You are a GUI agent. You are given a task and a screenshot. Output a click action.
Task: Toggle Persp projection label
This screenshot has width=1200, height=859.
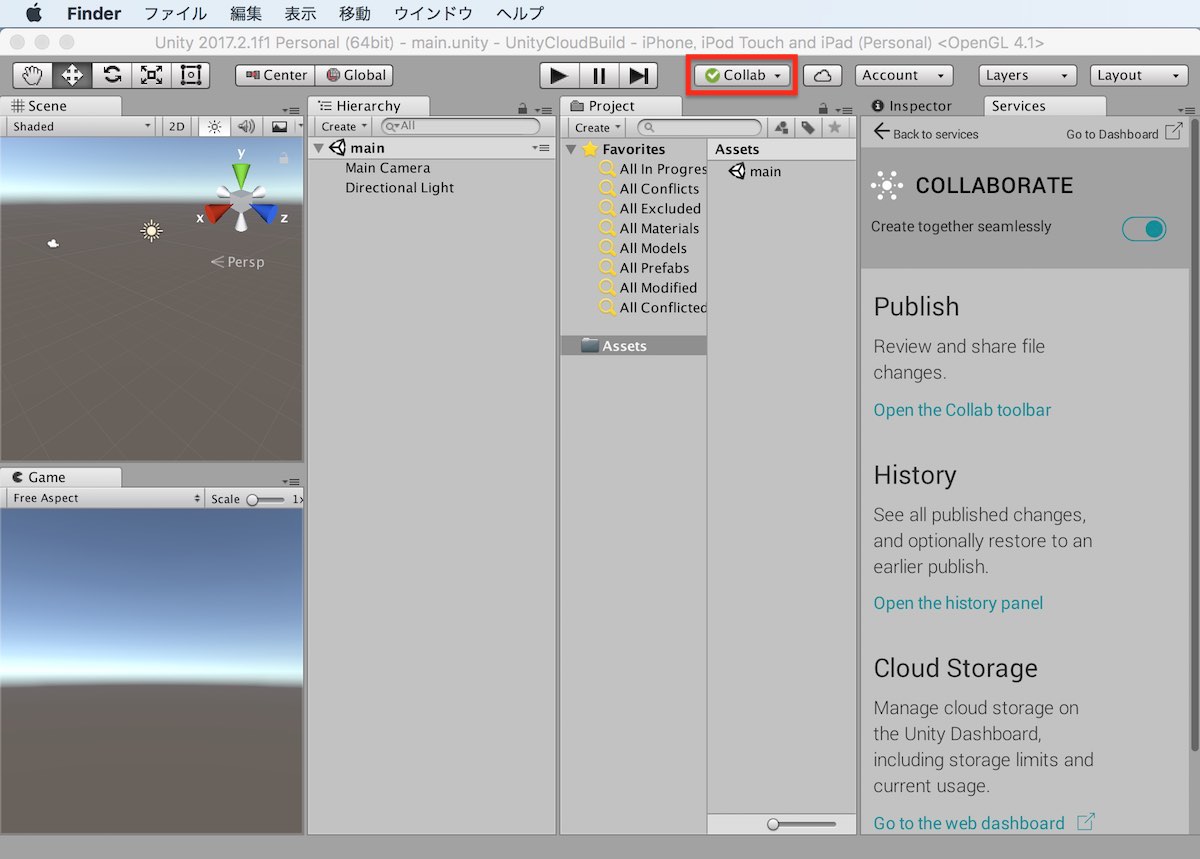(x=237, y=262)
